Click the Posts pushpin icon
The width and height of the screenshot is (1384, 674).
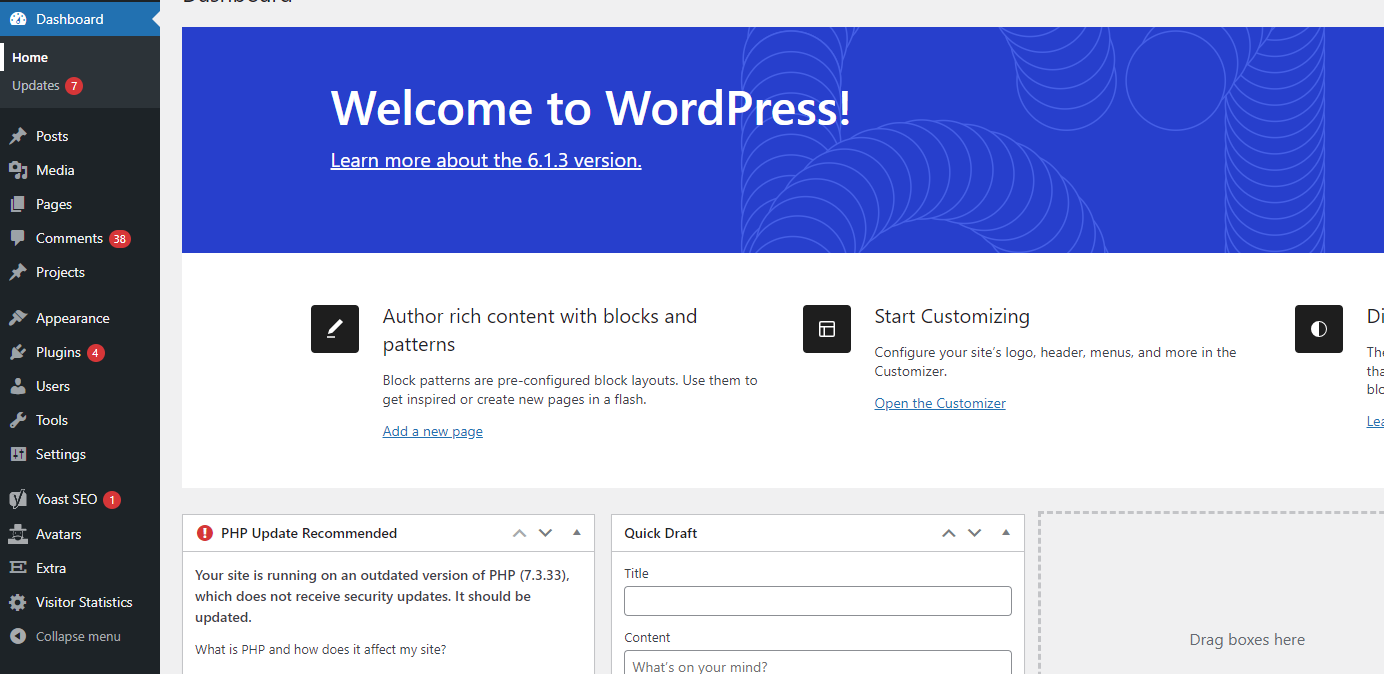click(x=18, y=136)
